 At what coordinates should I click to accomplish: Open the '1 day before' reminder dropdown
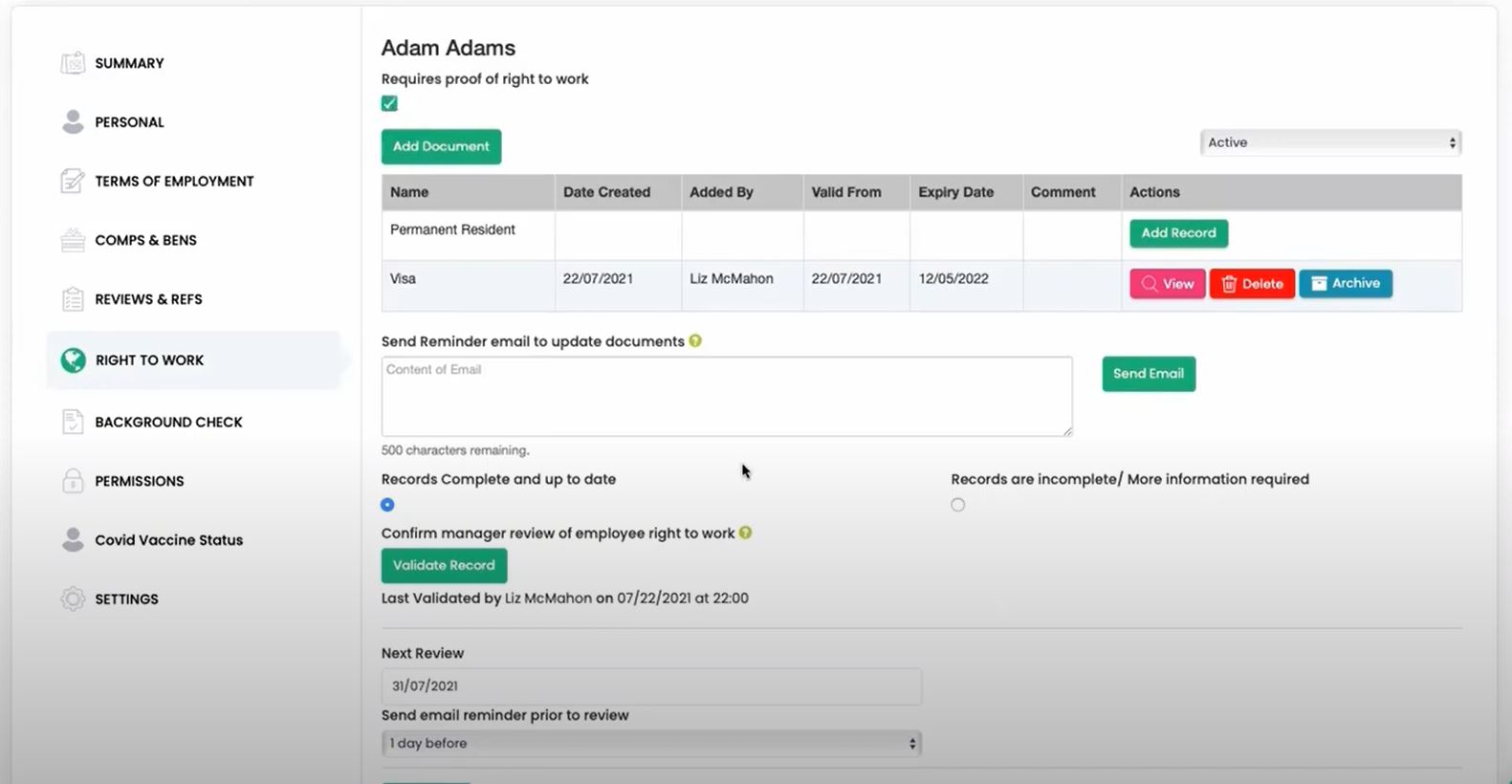click(x=651, y=744)
